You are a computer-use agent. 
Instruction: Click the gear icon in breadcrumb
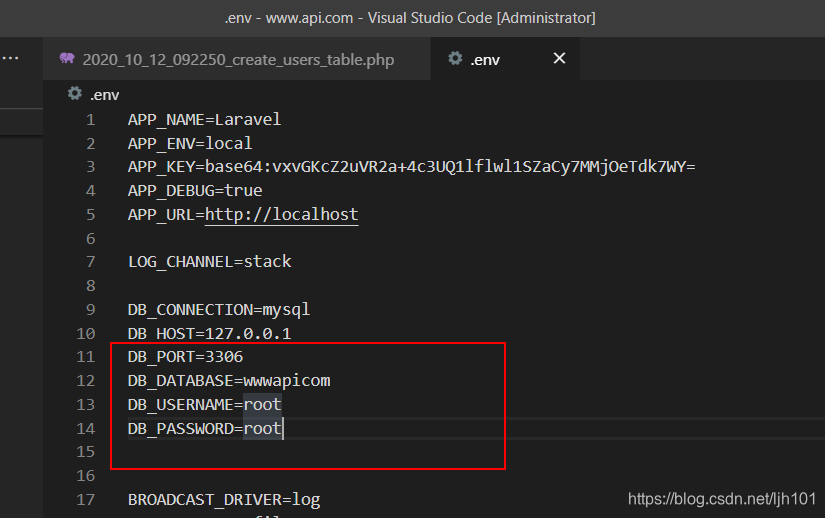click(x=75, y=94)
